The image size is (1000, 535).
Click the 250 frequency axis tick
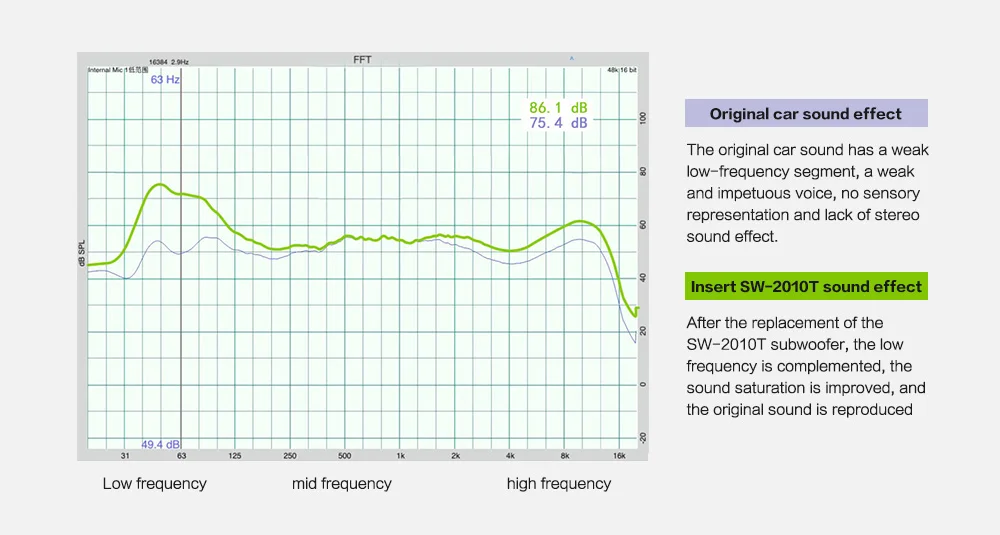[290, 456]
